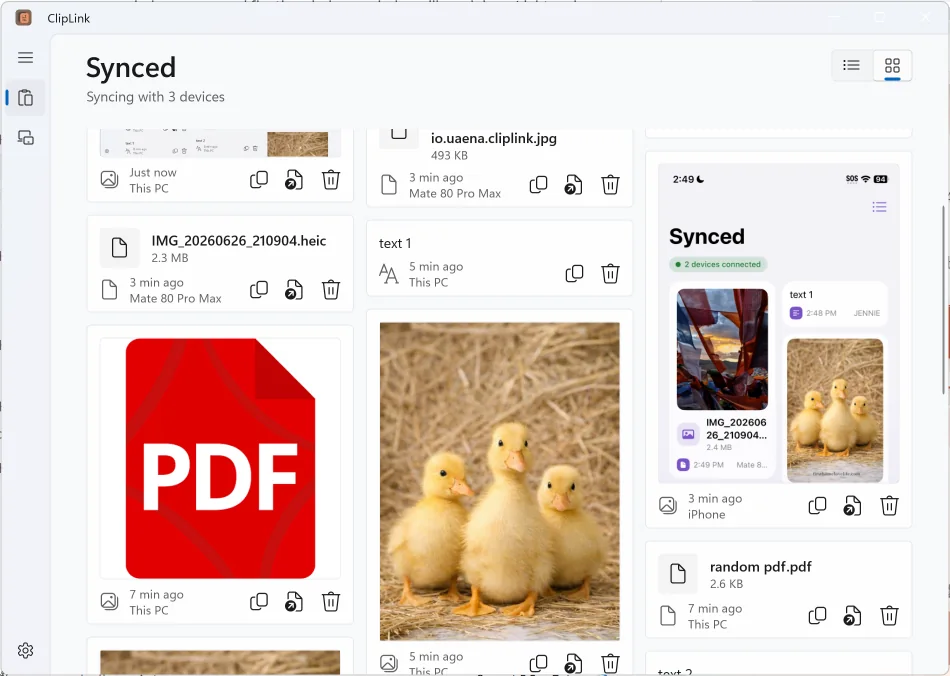Select the clipboard Synced sidebar tab

pyautogui.click(x=25, y=98)
